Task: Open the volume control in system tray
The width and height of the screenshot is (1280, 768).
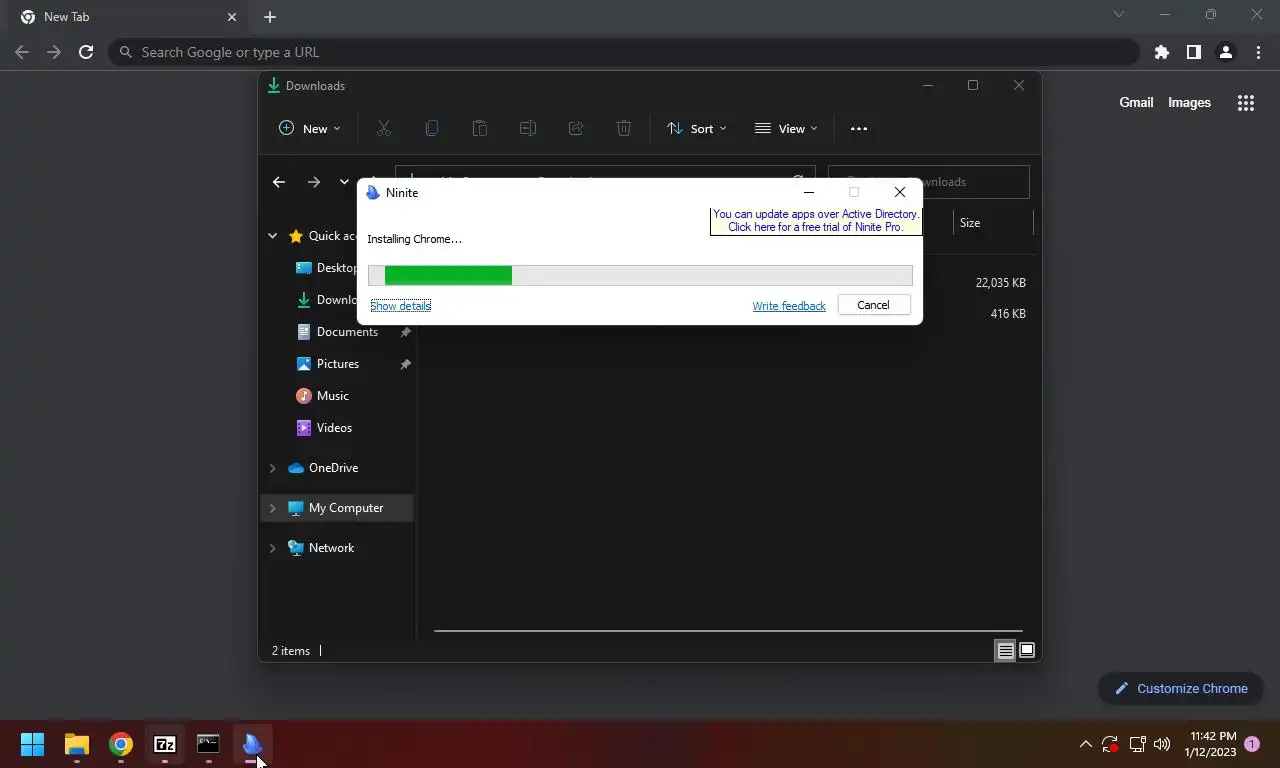Action: point(1162,744)
